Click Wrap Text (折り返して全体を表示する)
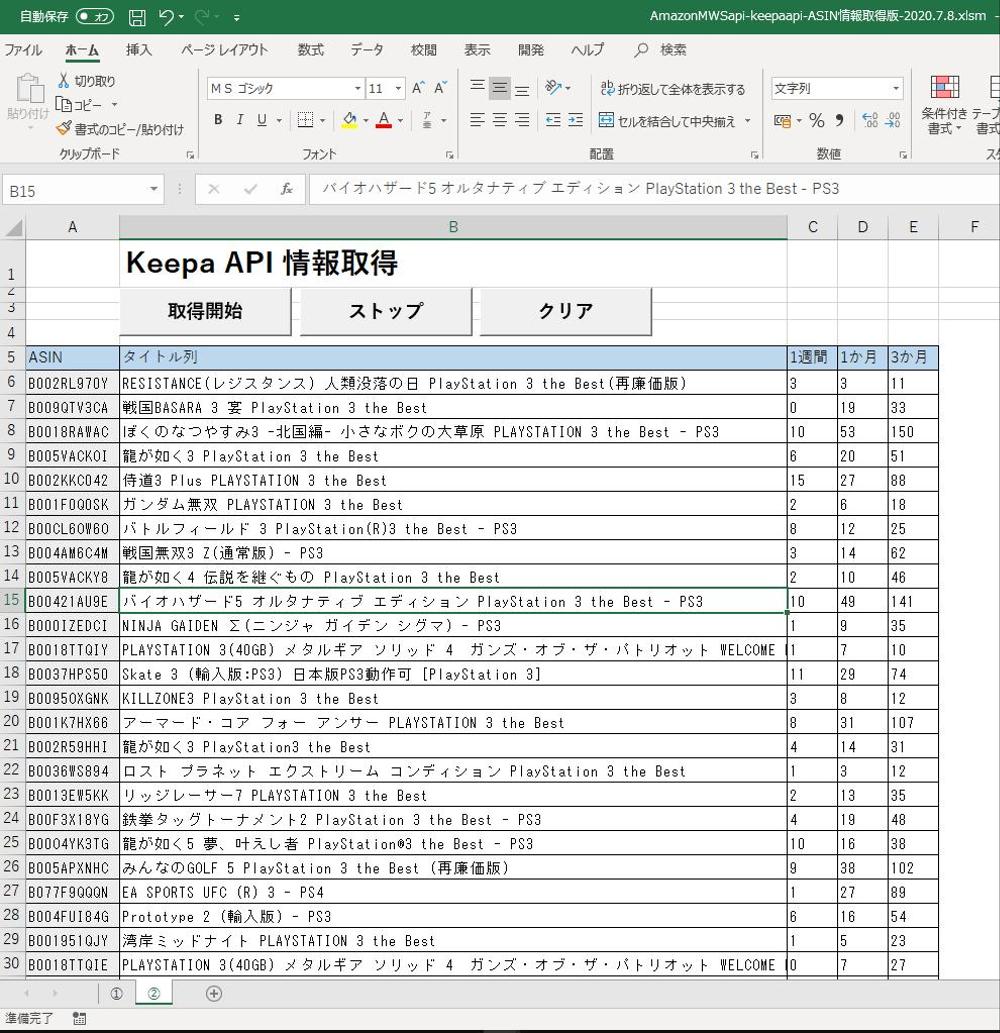Viewport: 1000px width, 1033px height. point(673,88)
